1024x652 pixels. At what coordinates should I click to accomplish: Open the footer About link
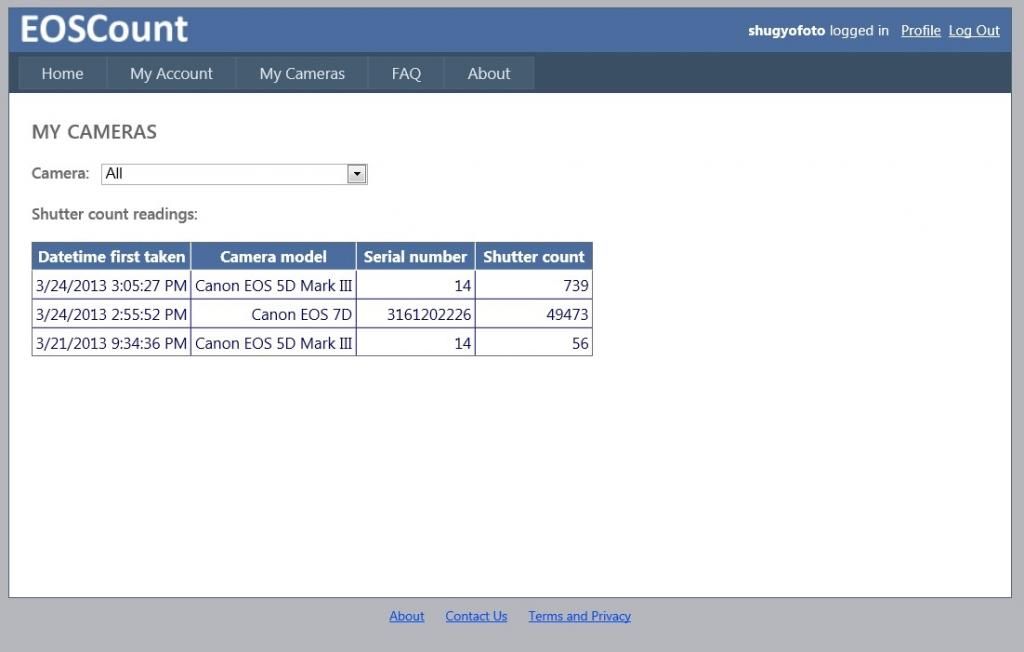coord(407,616)
